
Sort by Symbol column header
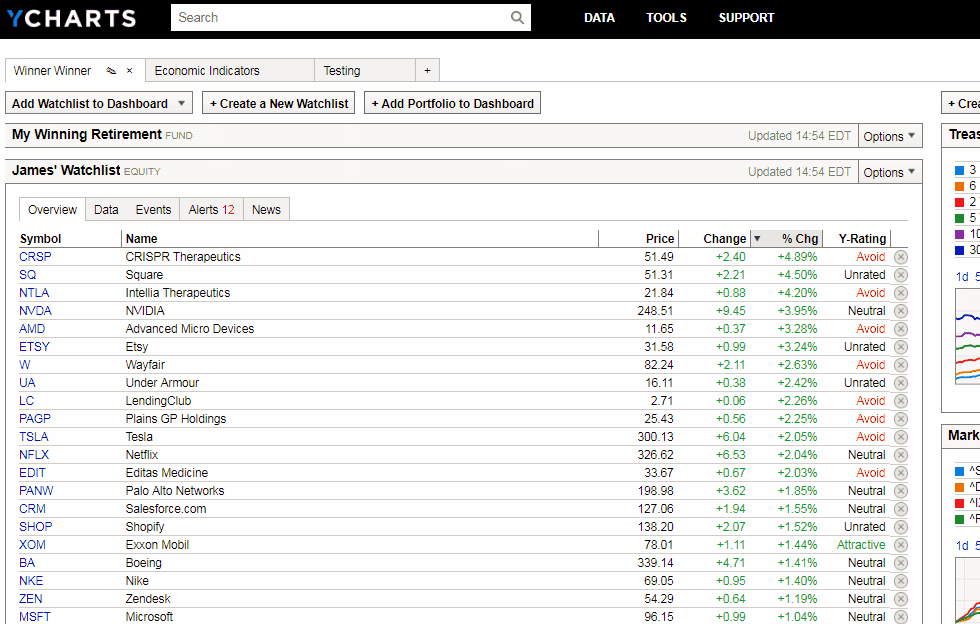(x=40, y=238)
